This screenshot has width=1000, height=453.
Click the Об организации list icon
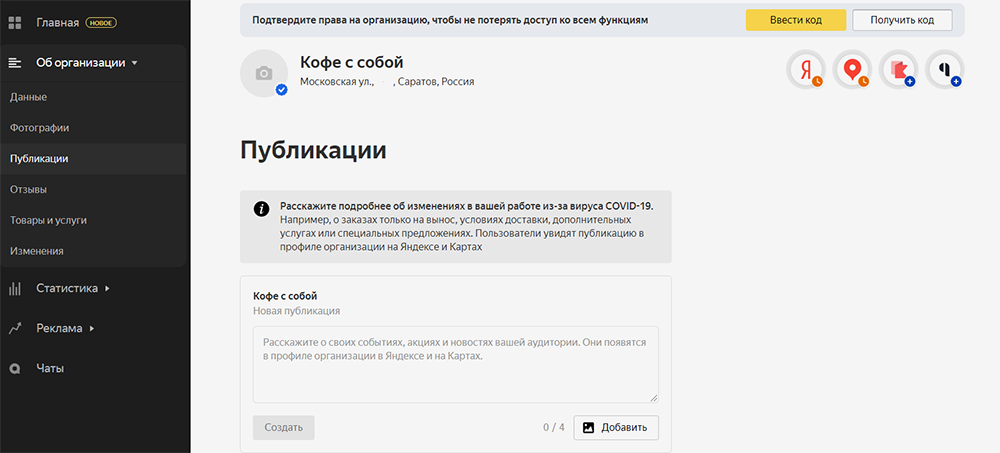click(15, 63)
